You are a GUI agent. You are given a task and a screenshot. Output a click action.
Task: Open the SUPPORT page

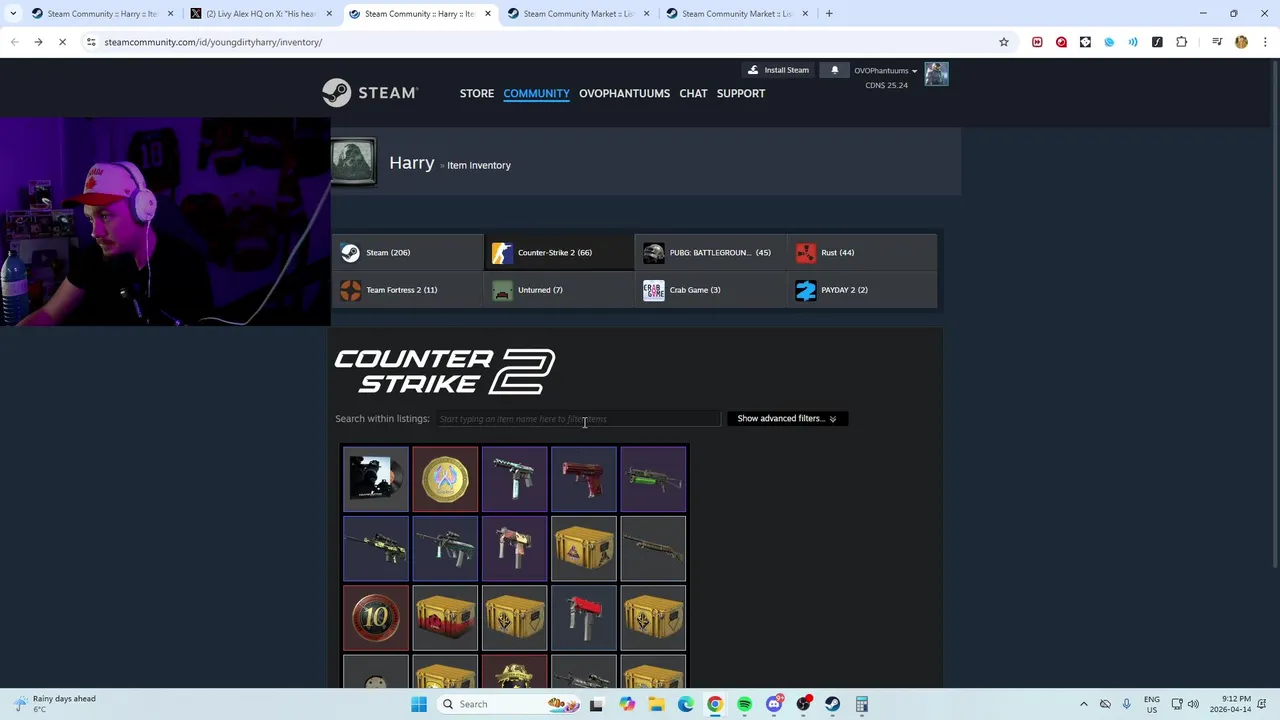tap(741, 93)
